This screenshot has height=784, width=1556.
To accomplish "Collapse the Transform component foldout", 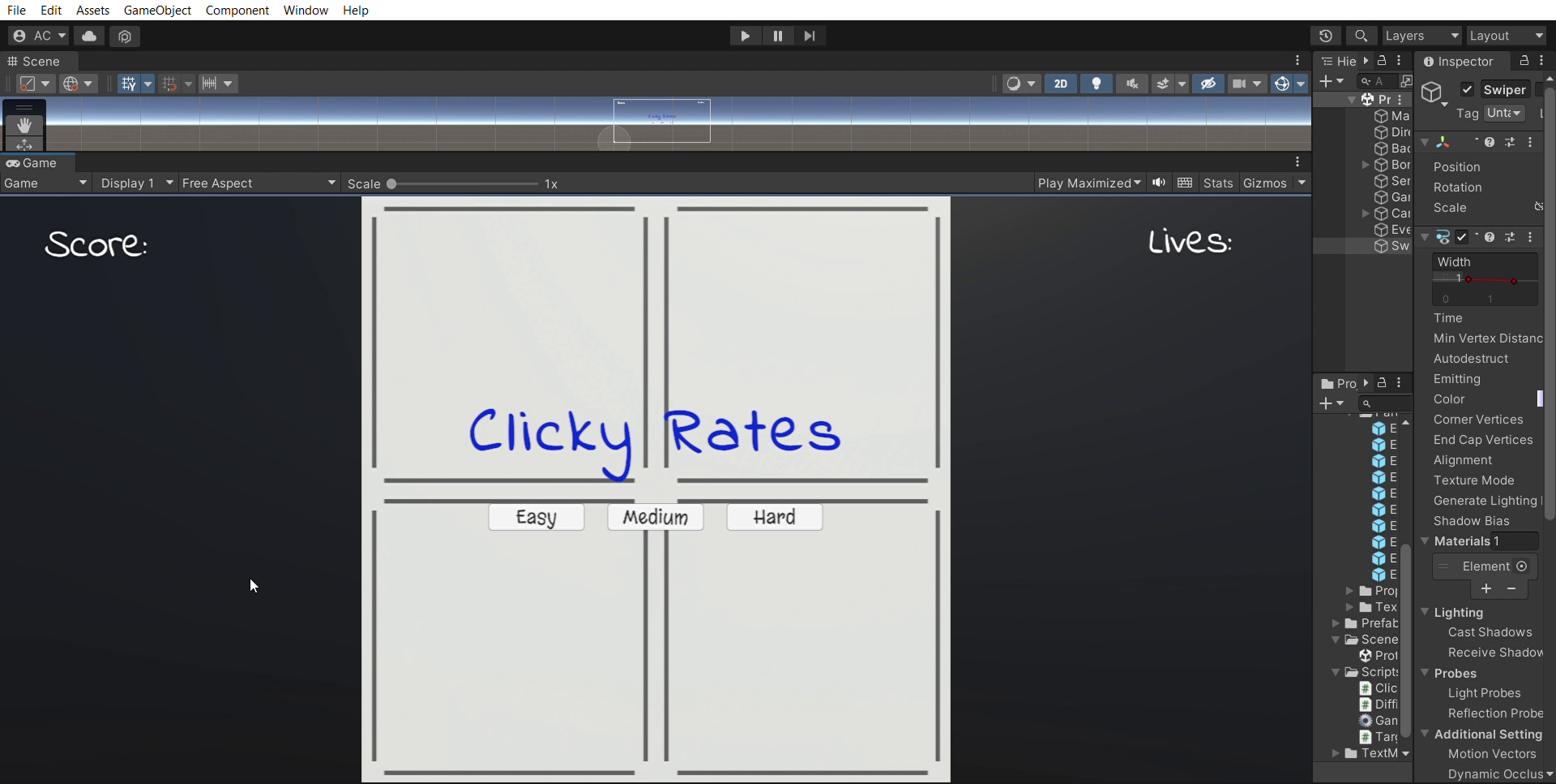I will pos(1425,143).
